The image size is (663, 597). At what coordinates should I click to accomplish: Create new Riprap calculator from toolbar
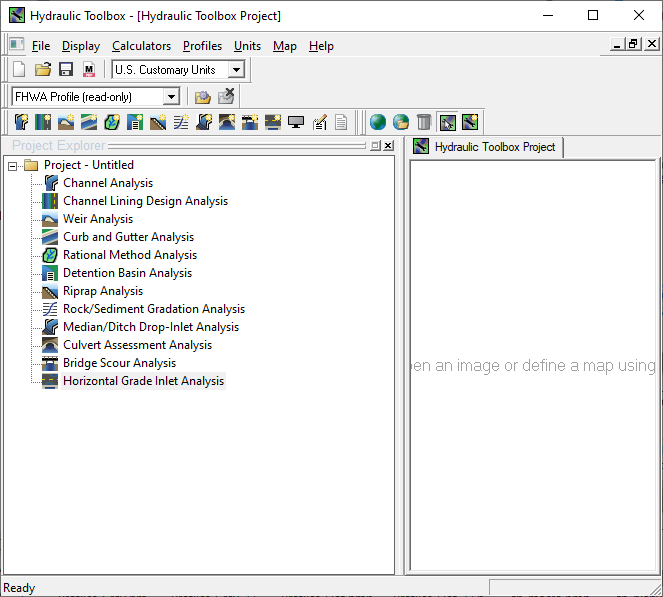158,122
